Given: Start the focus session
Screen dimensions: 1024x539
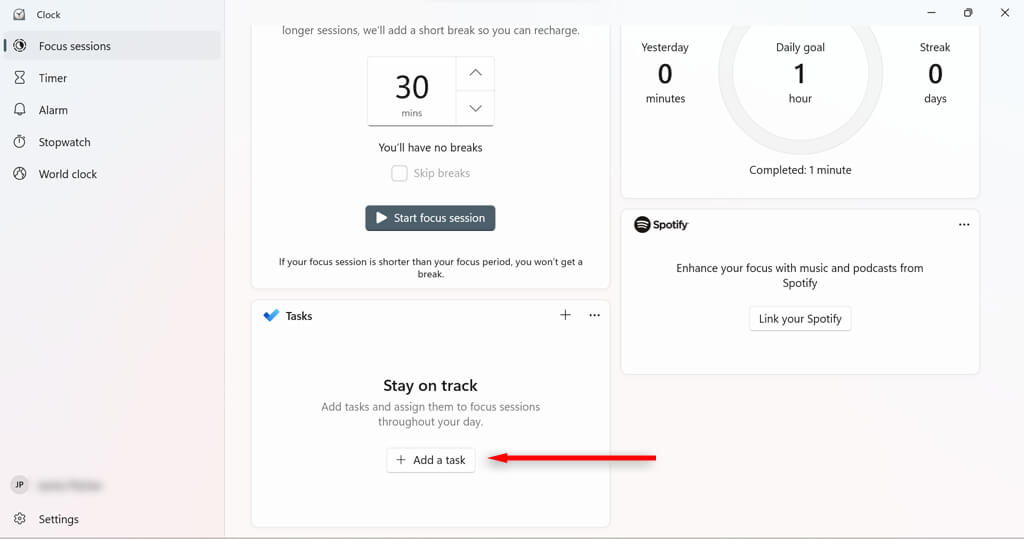Looking at the screenshot, I should 430,218.
